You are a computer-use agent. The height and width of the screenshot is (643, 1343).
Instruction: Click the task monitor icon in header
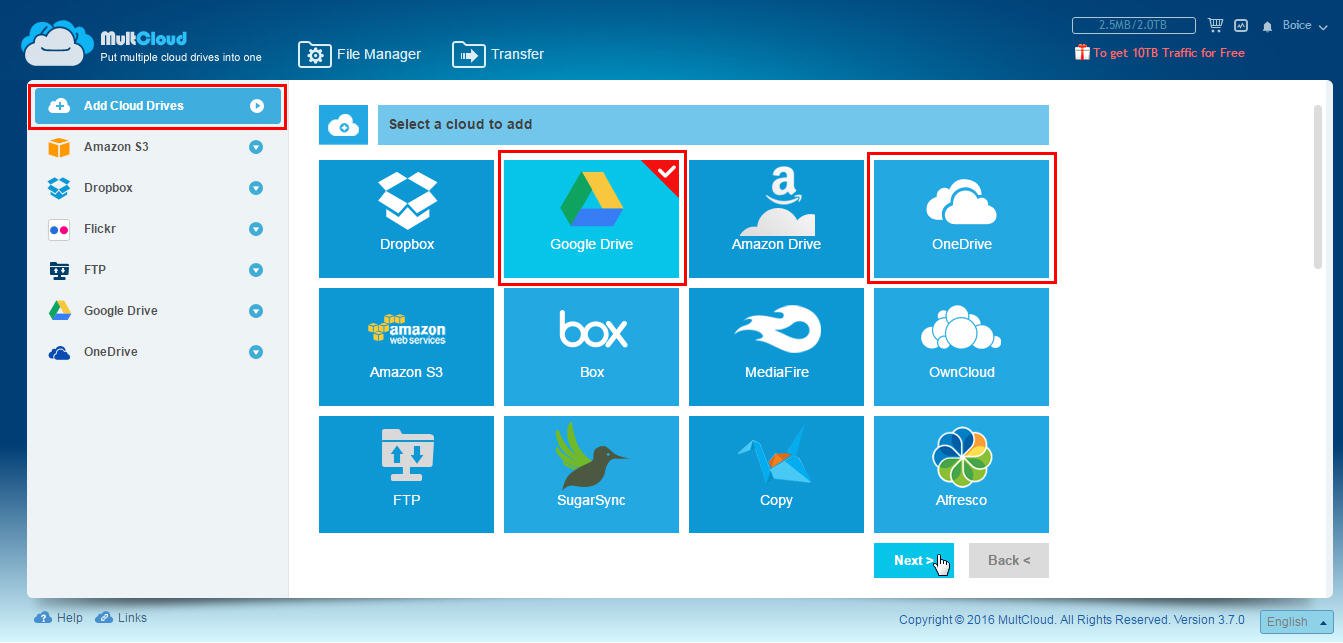pyautogui.click(x=1241, y=25)
